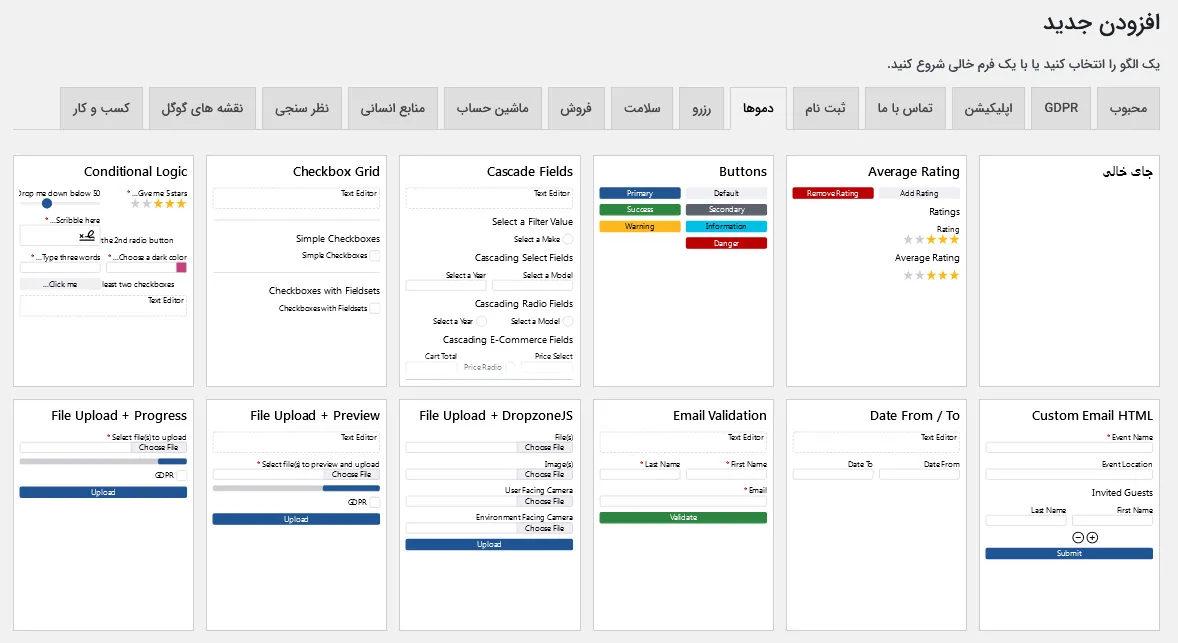The width and height of the screenshot is (1178, 643).
Task: Click the green Success button
Action: pos(639,210)
